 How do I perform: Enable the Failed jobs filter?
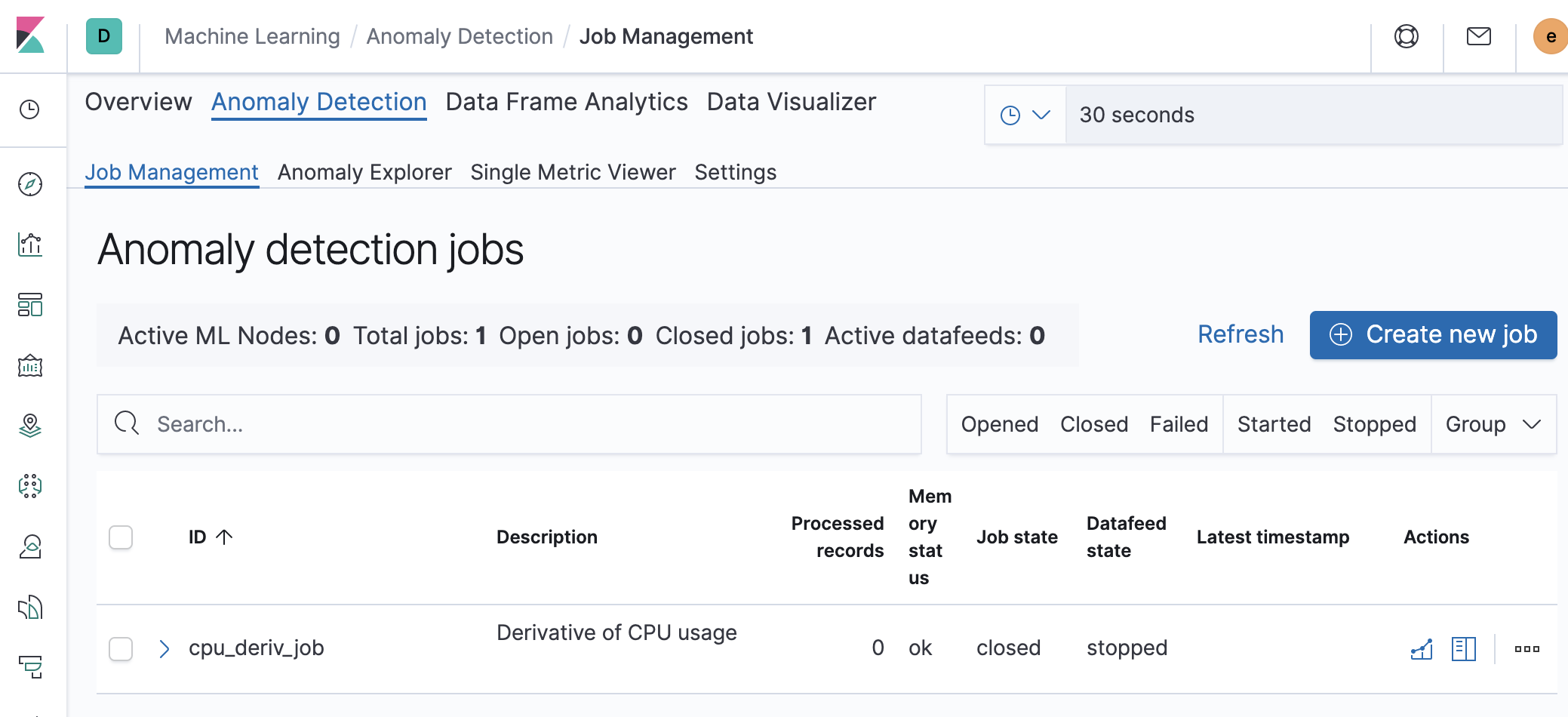click(x=1179, y=424)
